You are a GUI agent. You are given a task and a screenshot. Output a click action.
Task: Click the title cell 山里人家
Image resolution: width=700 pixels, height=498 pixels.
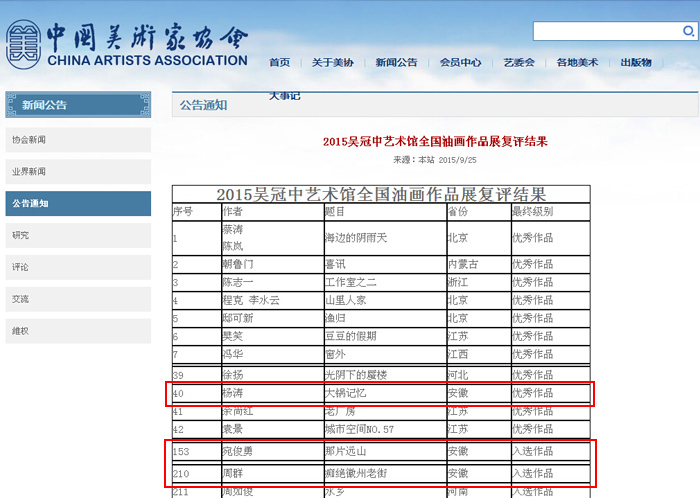(385, 300)
